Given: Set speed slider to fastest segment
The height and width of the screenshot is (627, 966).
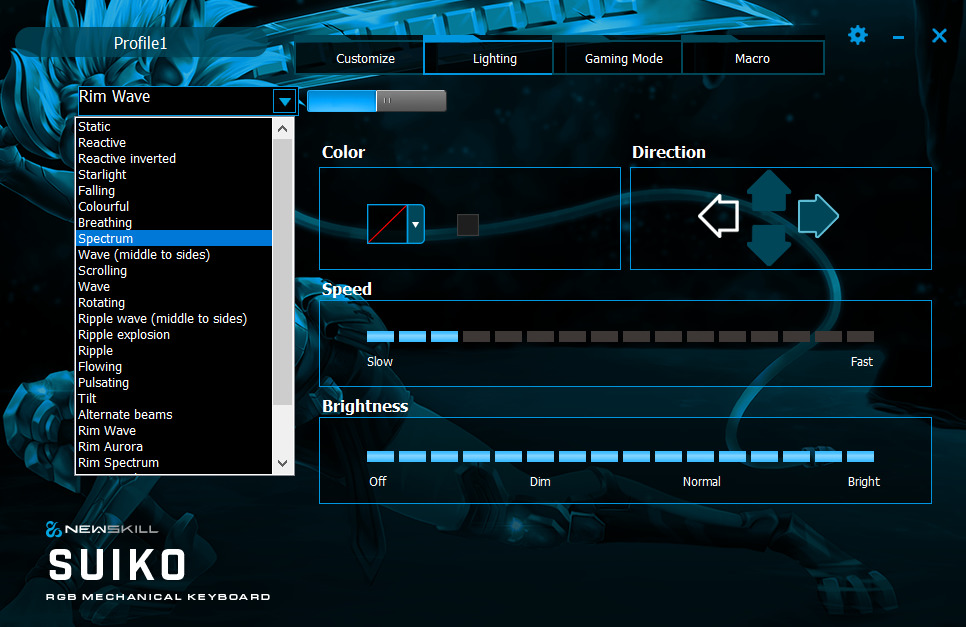Looking at the screenshot, I should pyautogui.click(x=860, y=337).
